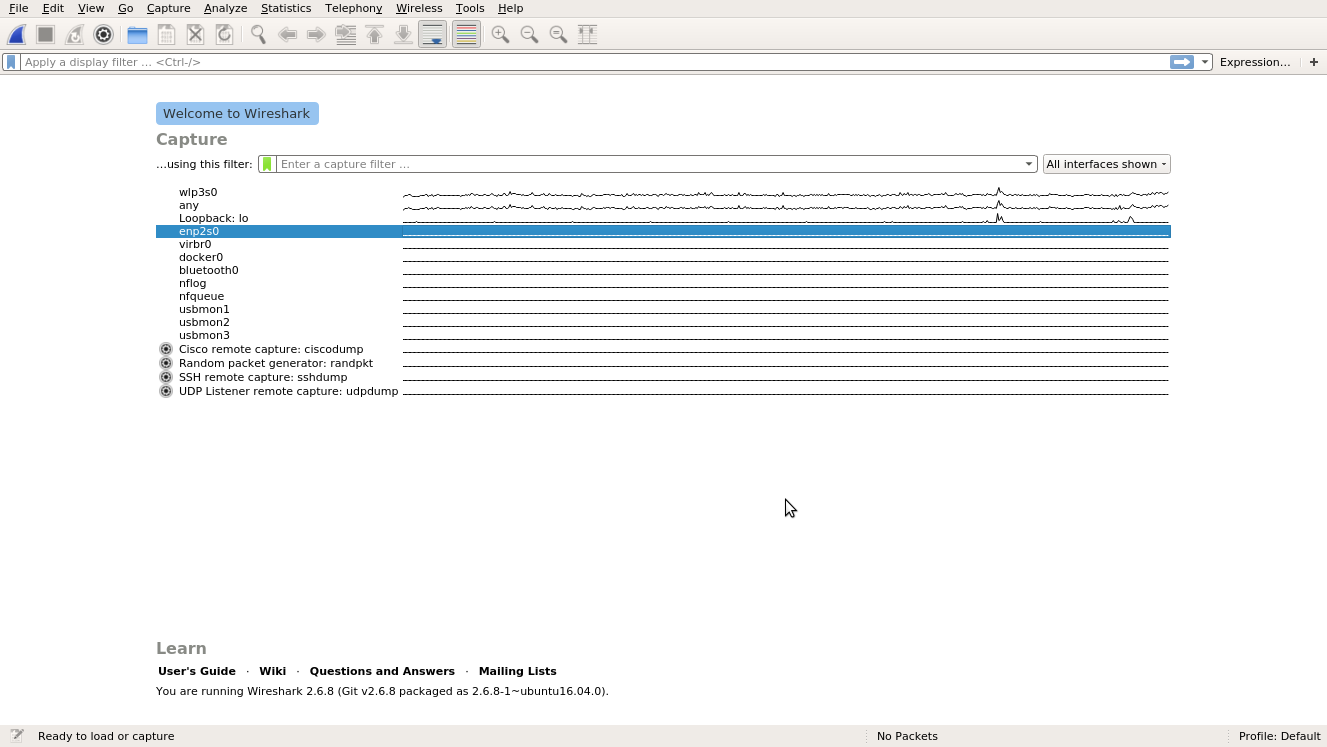Stop the running capture
Screen dimensions: 1327x747
click(45, 35)
